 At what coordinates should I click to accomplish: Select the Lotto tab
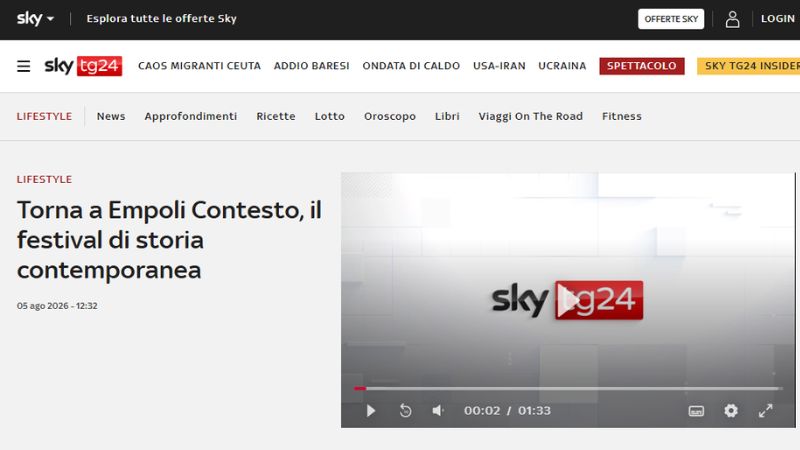[330, 116]
